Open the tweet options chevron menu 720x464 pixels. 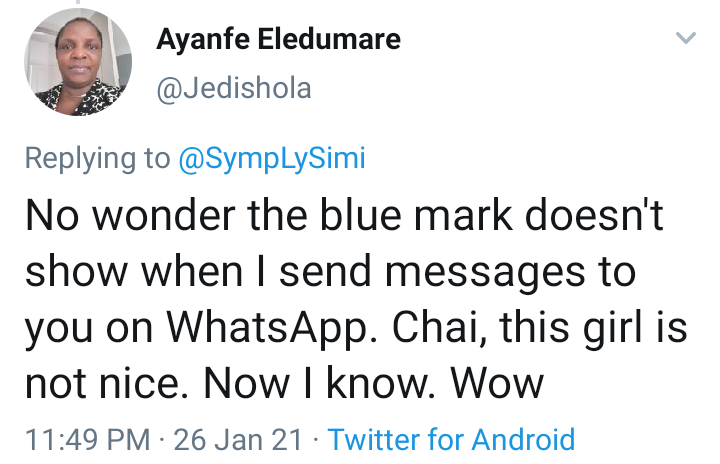click(x=686, y=40)
